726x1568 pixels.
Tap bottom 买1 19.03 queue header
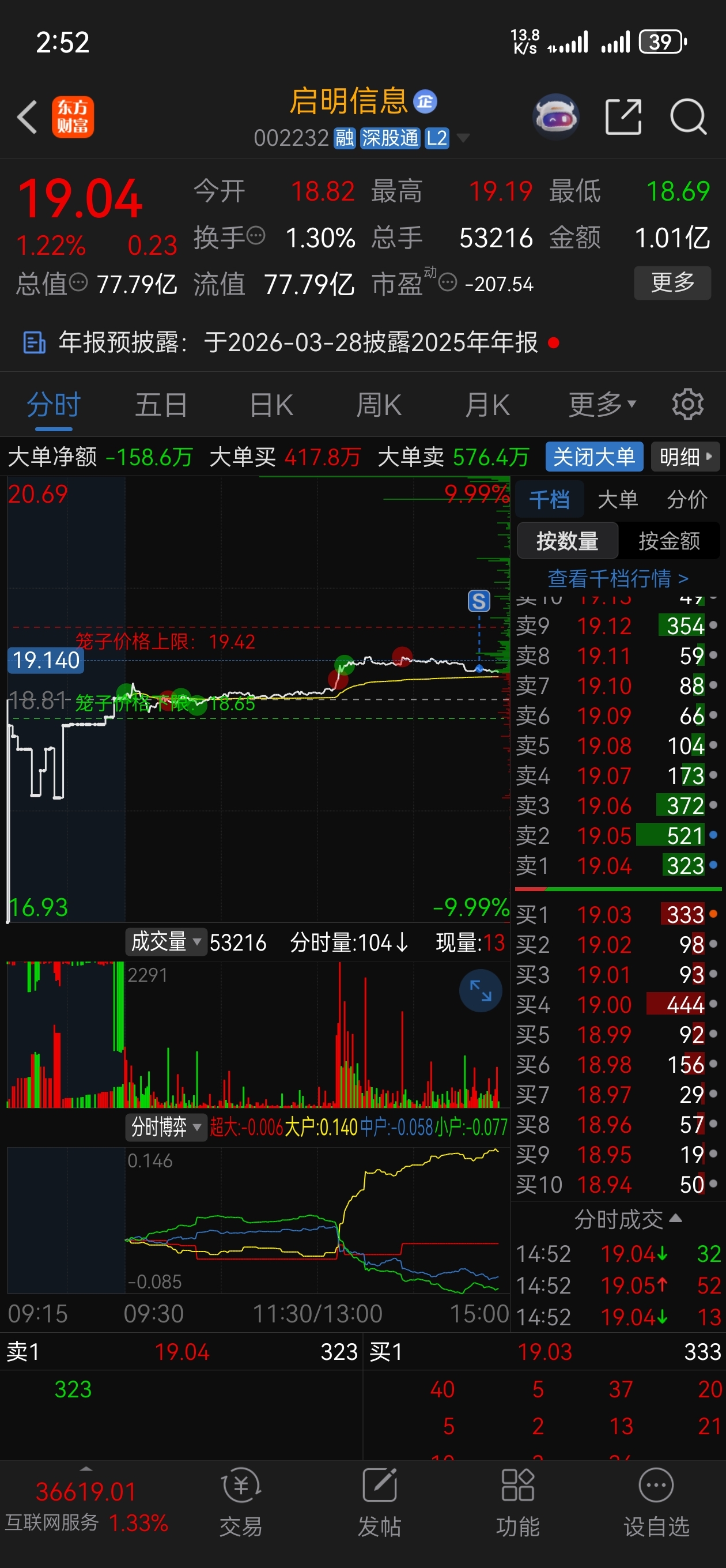click(545, 1351)
